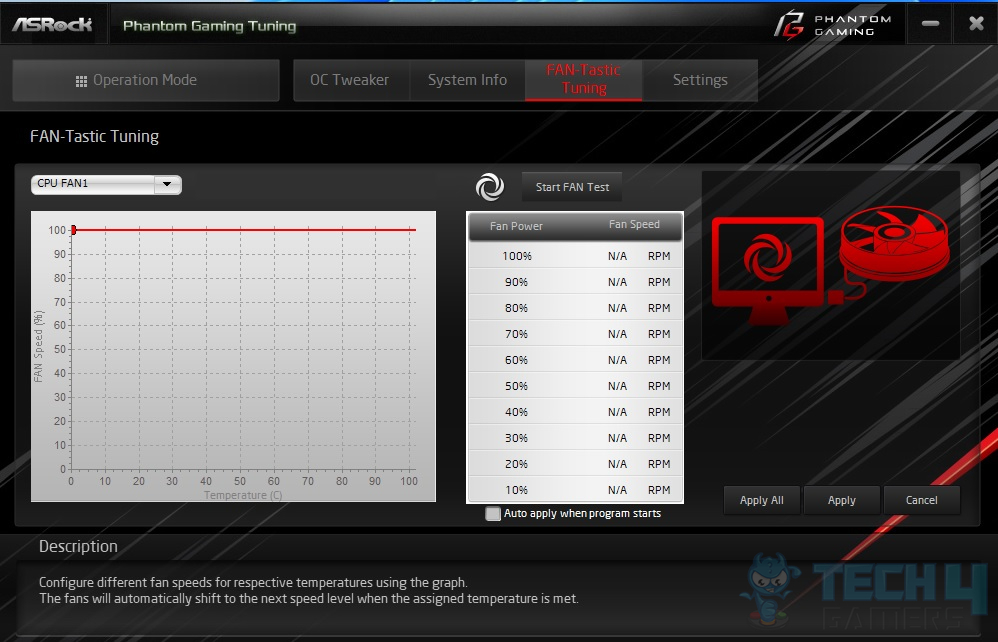998x642 pixels.
Task: Click the Fan Power column header
Action: click(516, 226)
